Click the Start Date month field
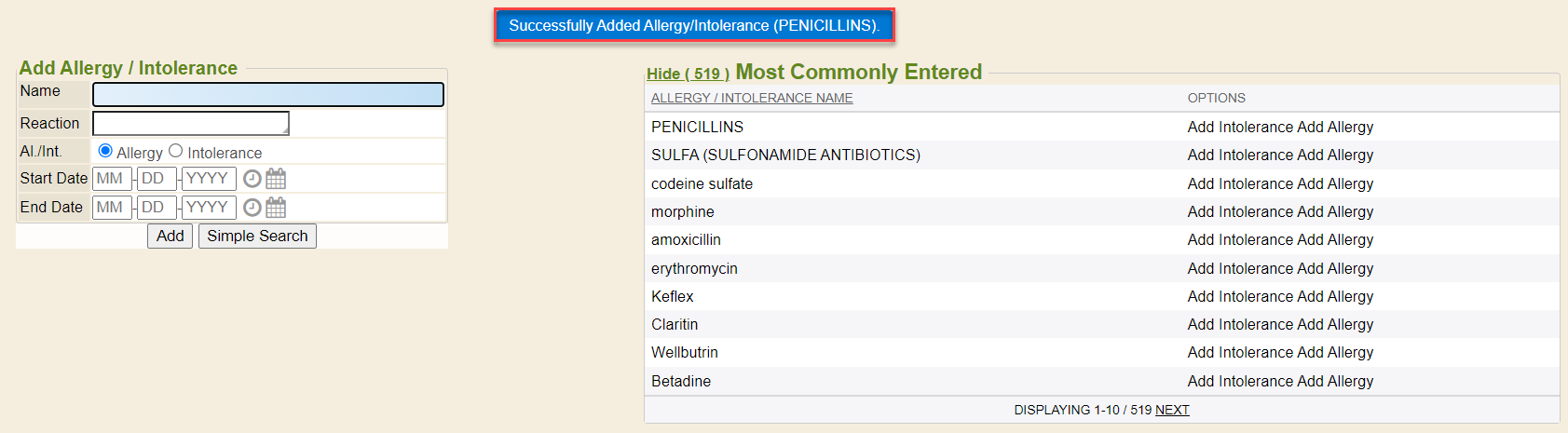This screenshot has width=1568, height=433. [x=111, y=179]
